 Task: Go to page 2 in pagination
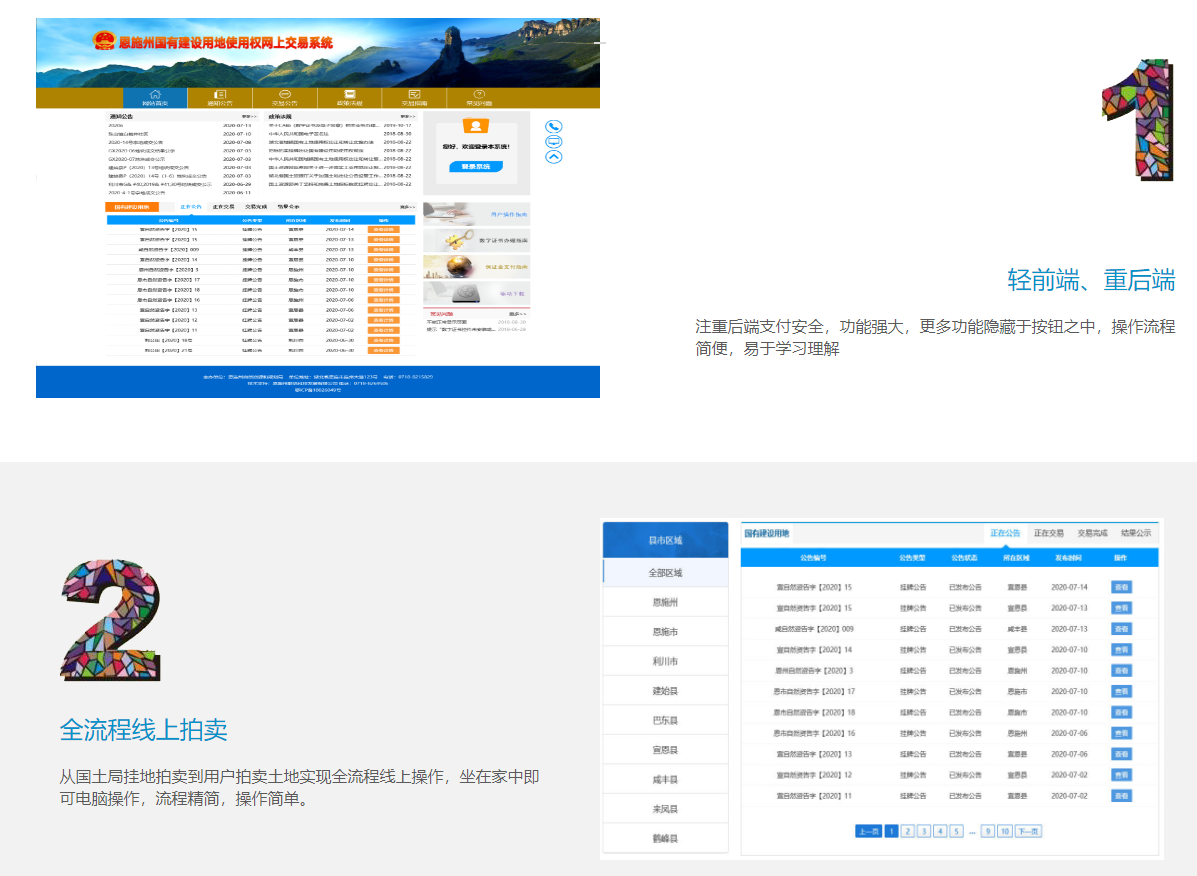click(x=907, y=831)
